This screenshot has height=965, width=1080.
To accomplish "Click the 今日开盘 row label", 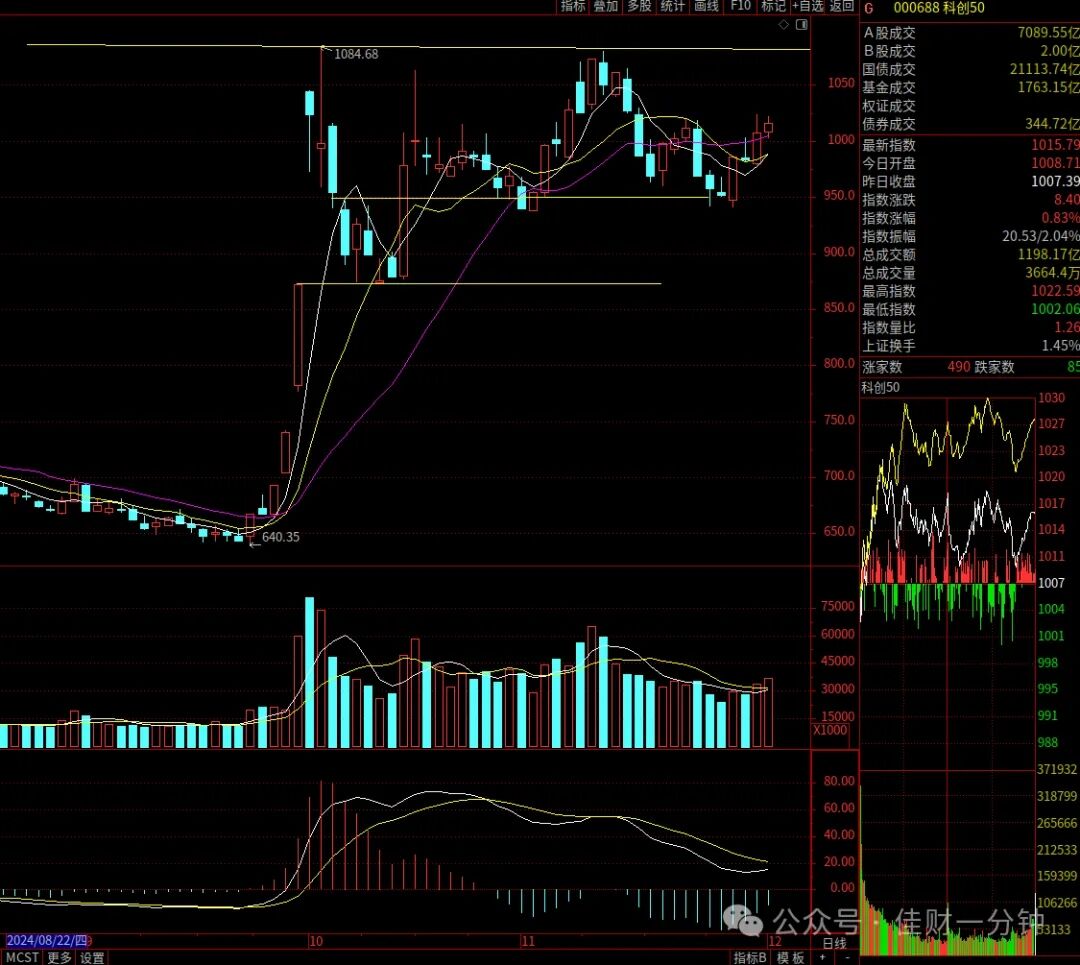I will coord(889,163).
